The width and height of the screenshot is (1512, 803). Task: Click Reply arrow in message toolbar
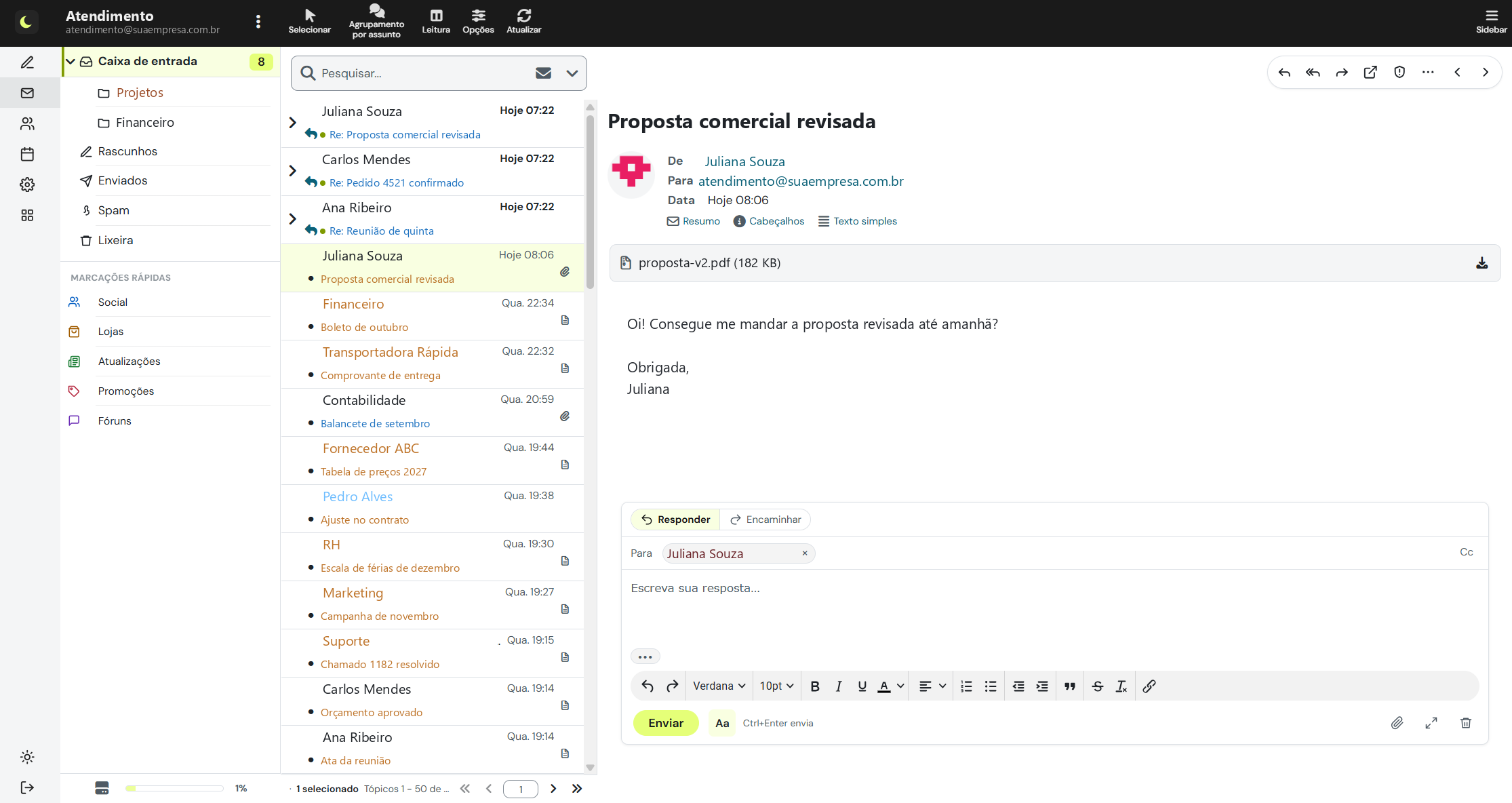point(1284,73)
